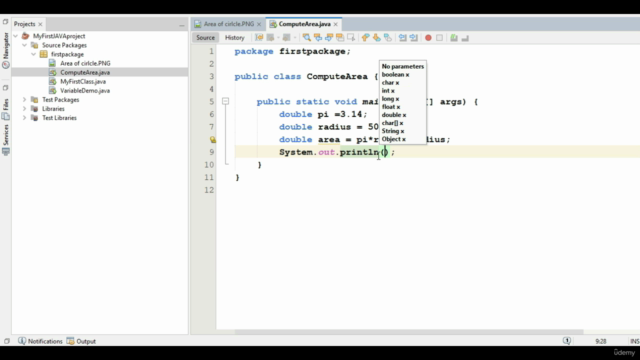Screen dimensions: 640x360
Task: Switch editor to Source view
Action: 205,38
